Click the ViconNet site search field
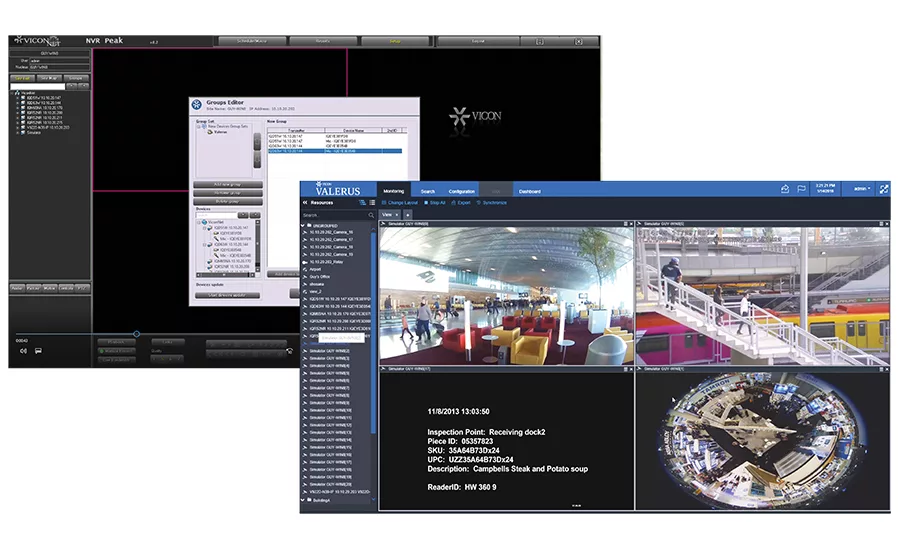Image resolution: width=900 pixels, height=550 pixels. coord(38,87)
